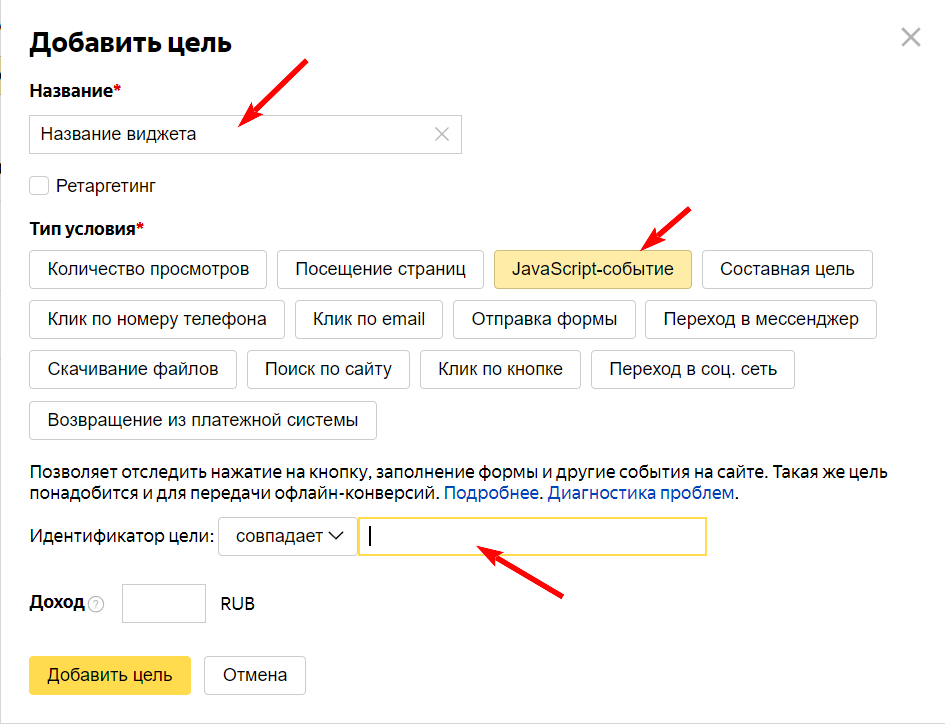The height and width of the screenshot is (724, 945).
Task: Pick Клик по номеру телефона option
Action: pos(157,319)
